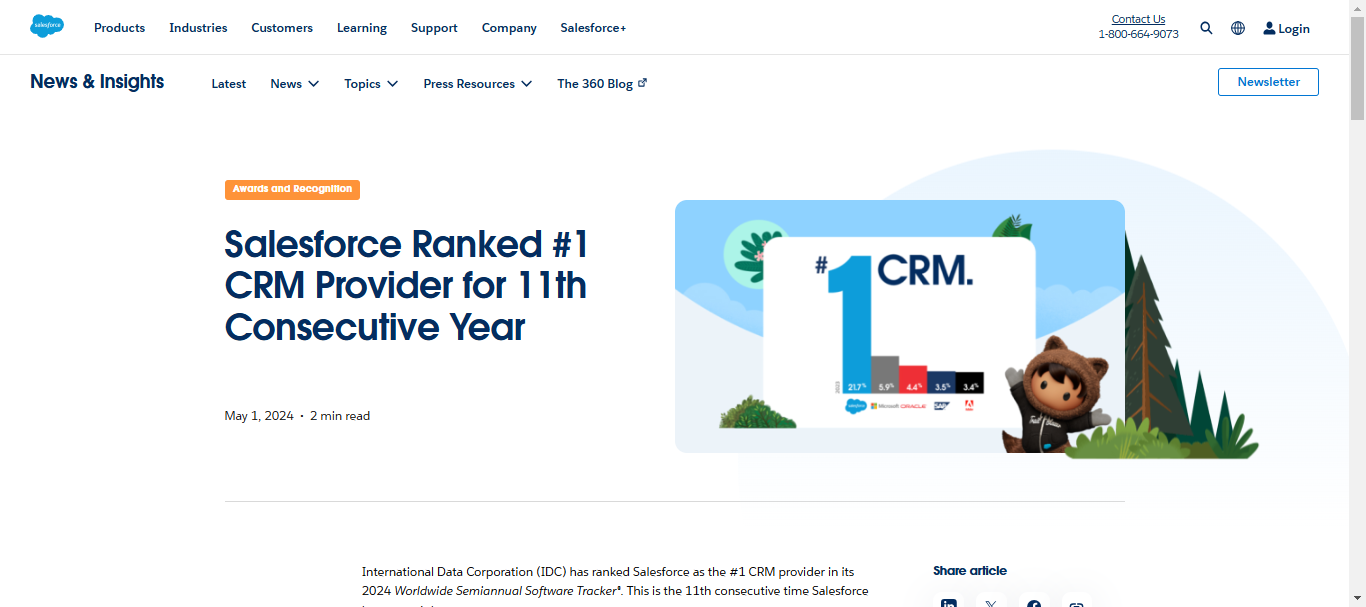The width and height of the screenshot is (1366, 607).
Task: Click the external link icon beside The 360 Blog
Action: pyautogui.click(x=642, y=83)
